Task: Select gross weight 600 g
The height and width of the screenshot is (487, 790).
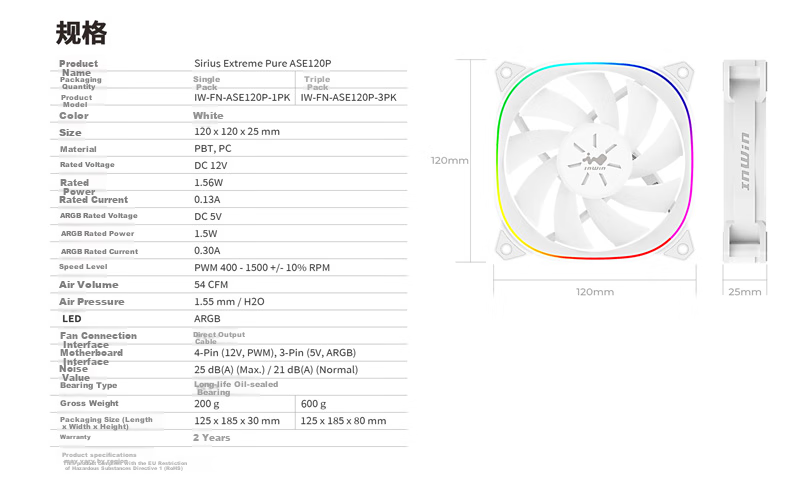Action: pyautogui.click(x=313, y=404)
